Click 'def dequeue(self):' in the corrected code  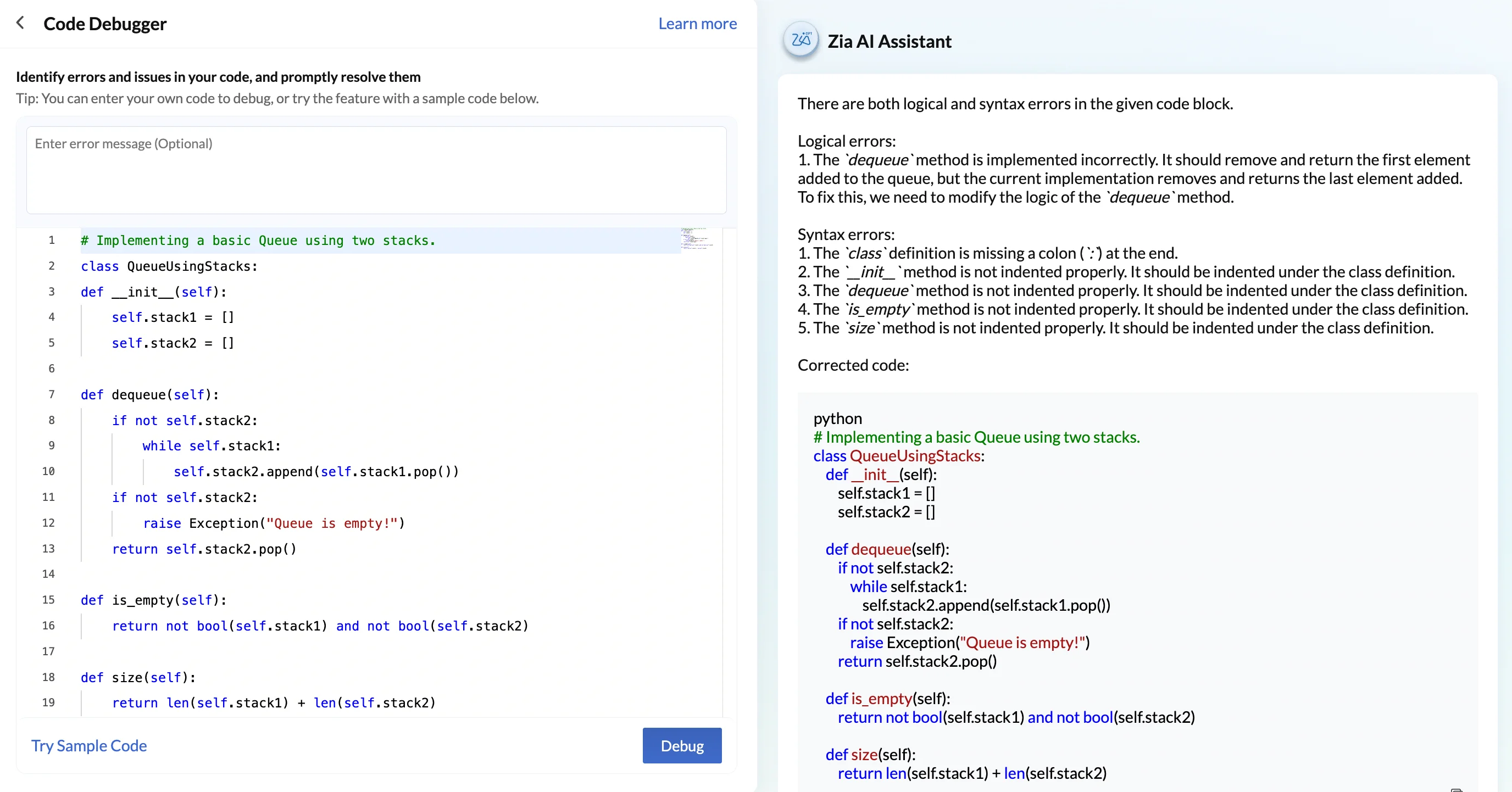coord(887,549)
